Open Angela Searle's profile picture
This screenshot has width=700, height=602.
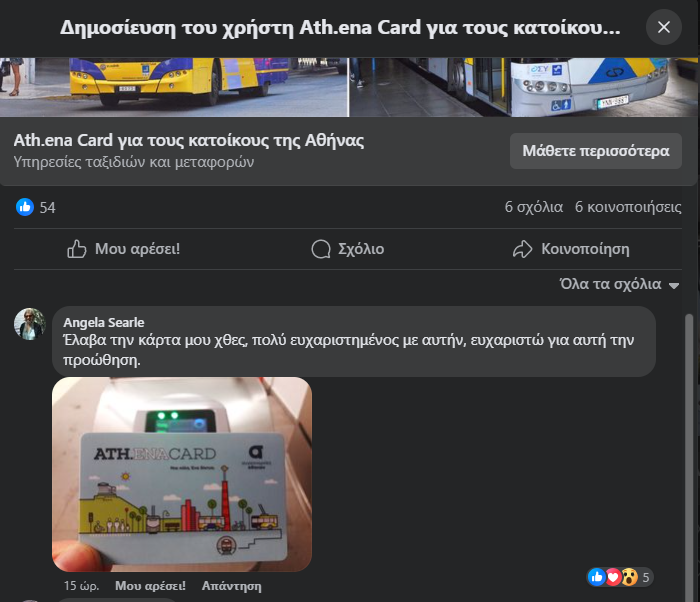pyautogui.click(x=30, y=324)
